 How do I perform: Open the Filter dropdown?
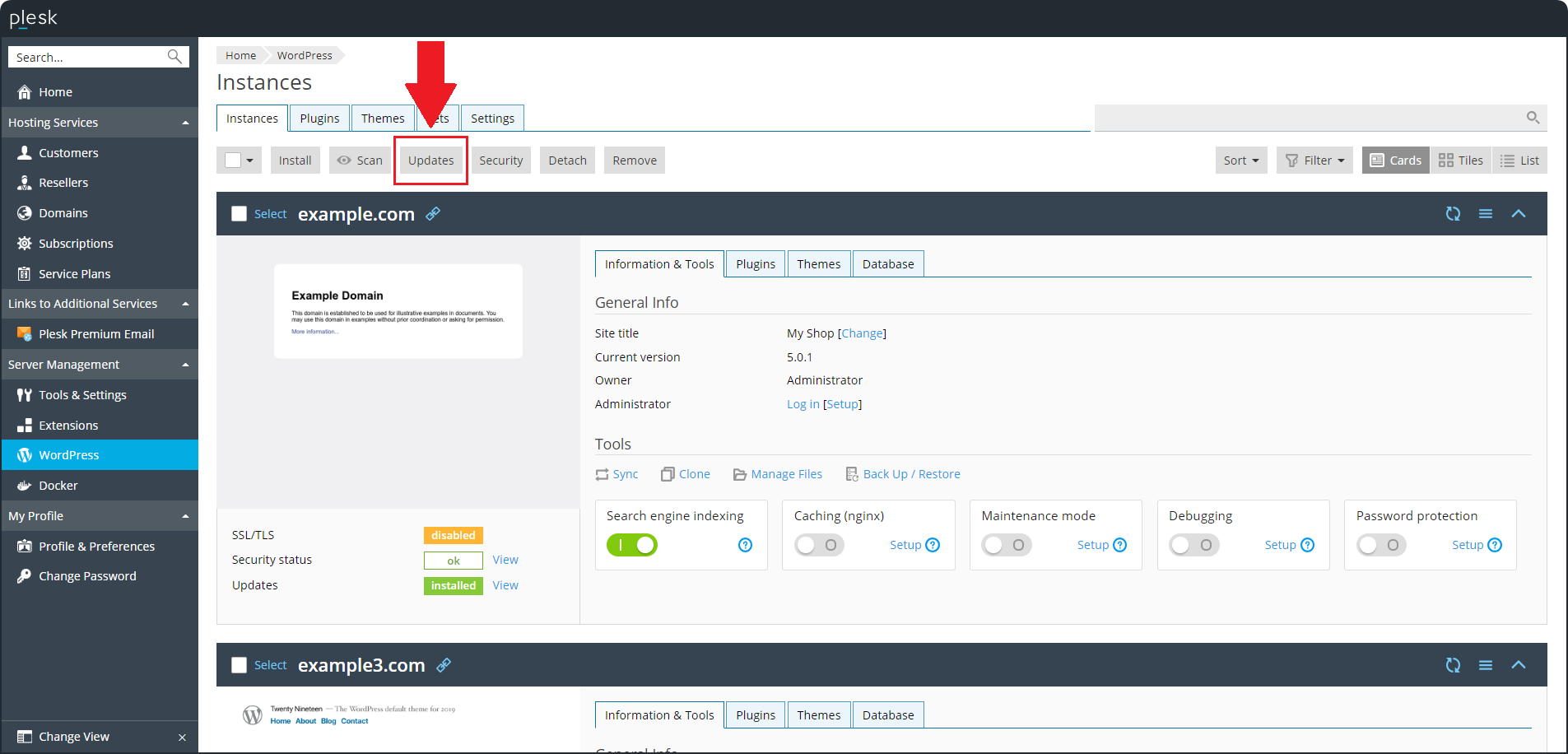pyautogui.click(x=1314, y=161)
